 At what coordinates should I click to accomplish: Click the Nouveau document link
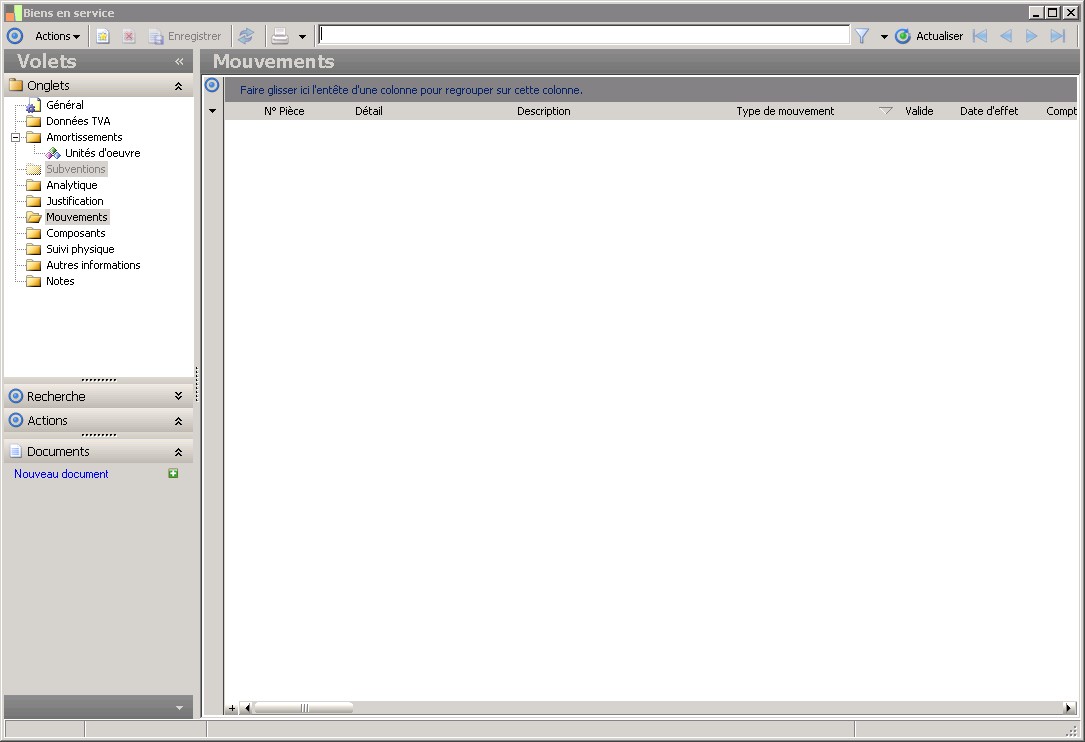pos(61,474)
